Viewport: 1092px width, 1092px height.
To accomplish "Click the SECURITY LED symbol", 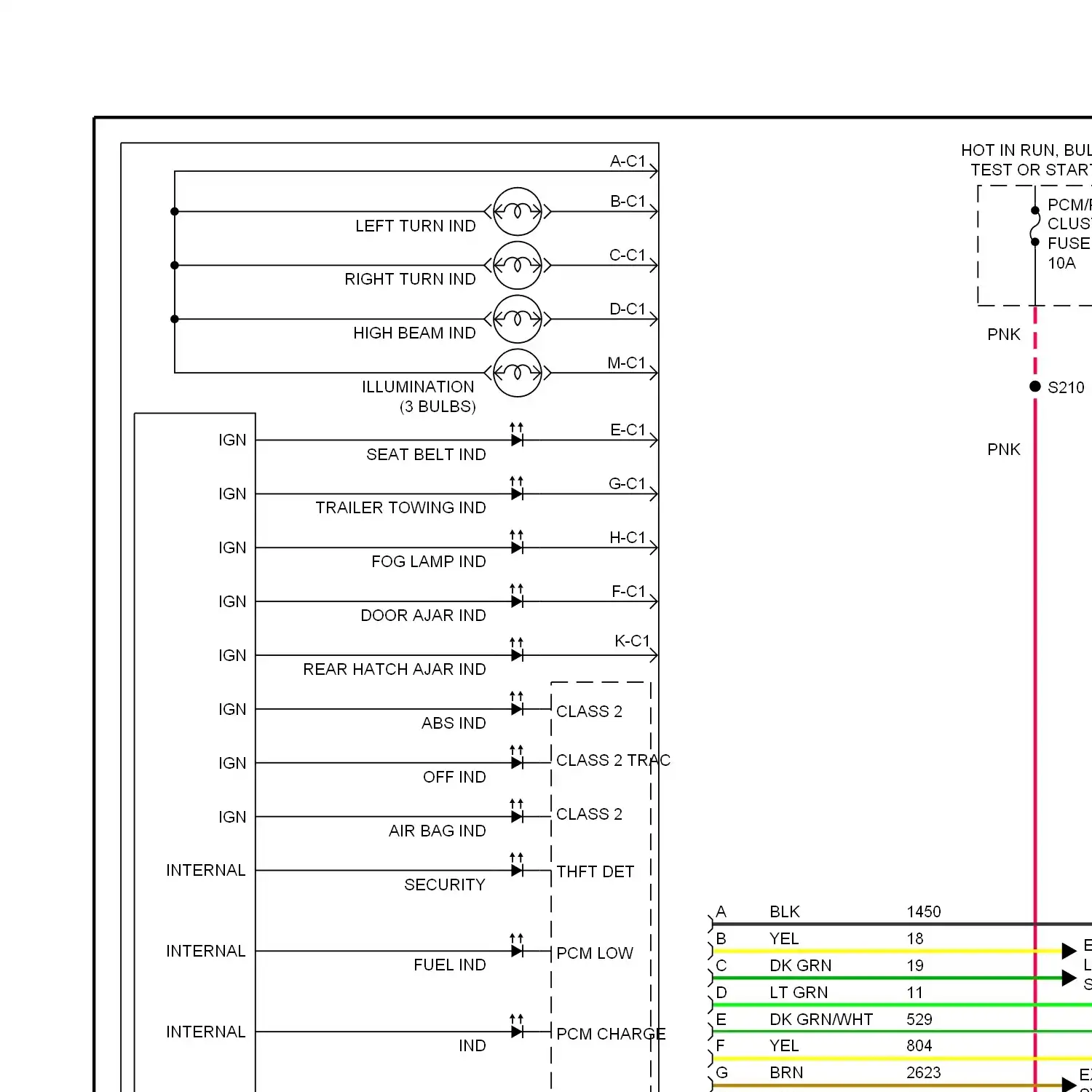I will [x=517, y=866].
